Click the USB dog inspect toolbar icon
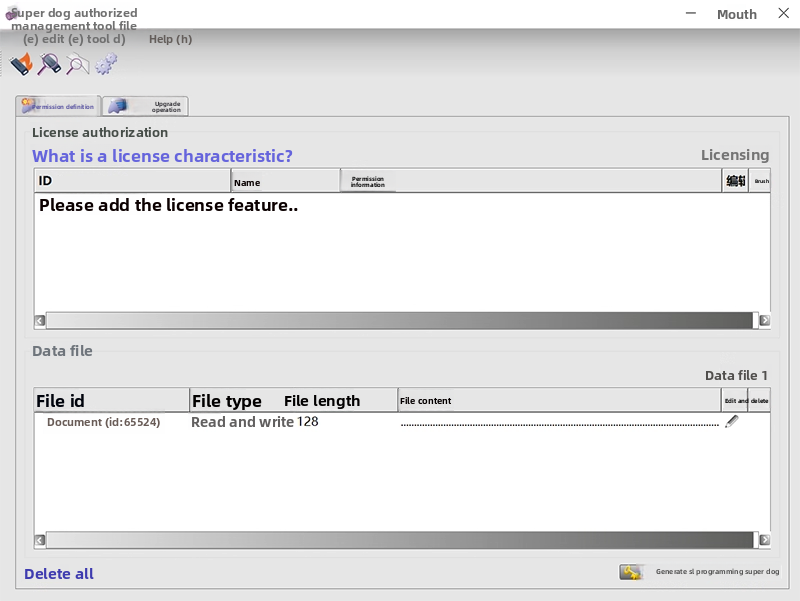The height and width of the screenshot is (601, 800). point(49,65)
